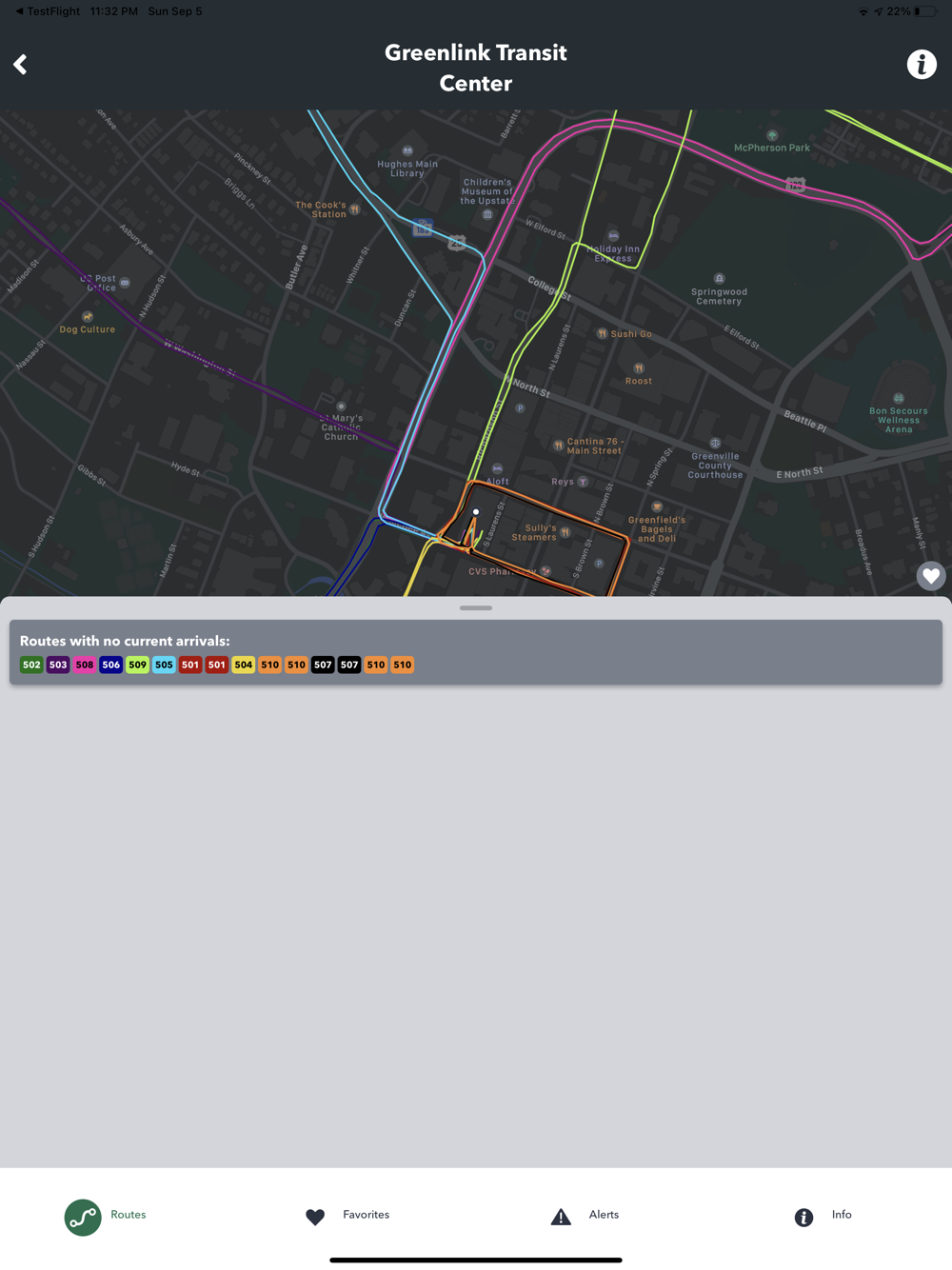The width and height of the screenshot is (952, 1270).
Task: Tap the Greenville County Courthouse marker
Action: 715,444
